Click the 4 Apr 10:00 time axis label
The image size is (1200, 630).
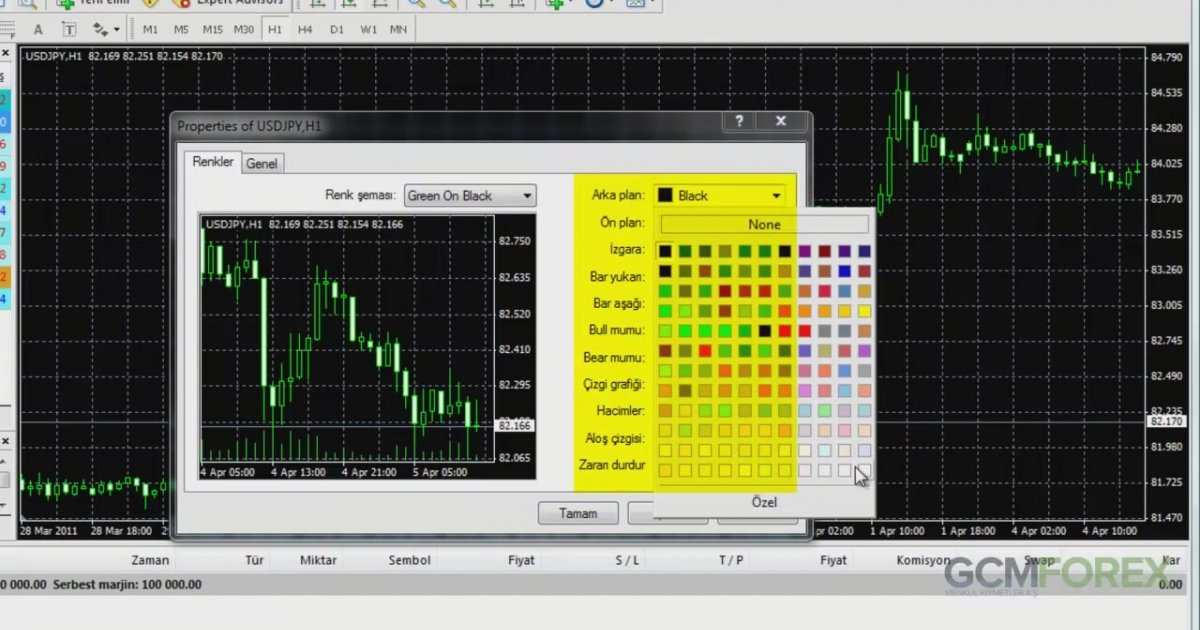point(1109,531)
